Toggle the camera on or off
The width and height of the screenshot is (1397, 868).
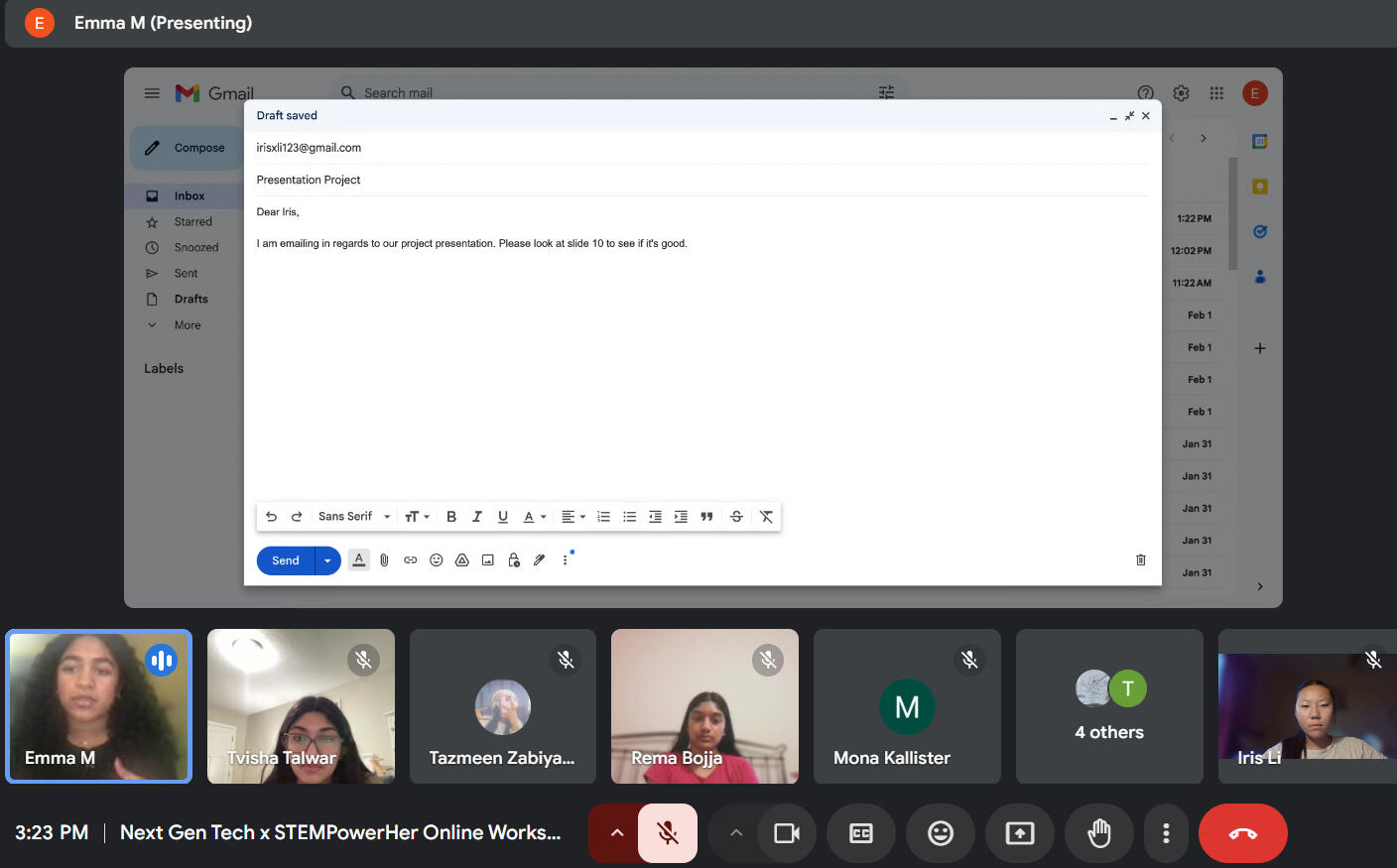pos(787,833)
